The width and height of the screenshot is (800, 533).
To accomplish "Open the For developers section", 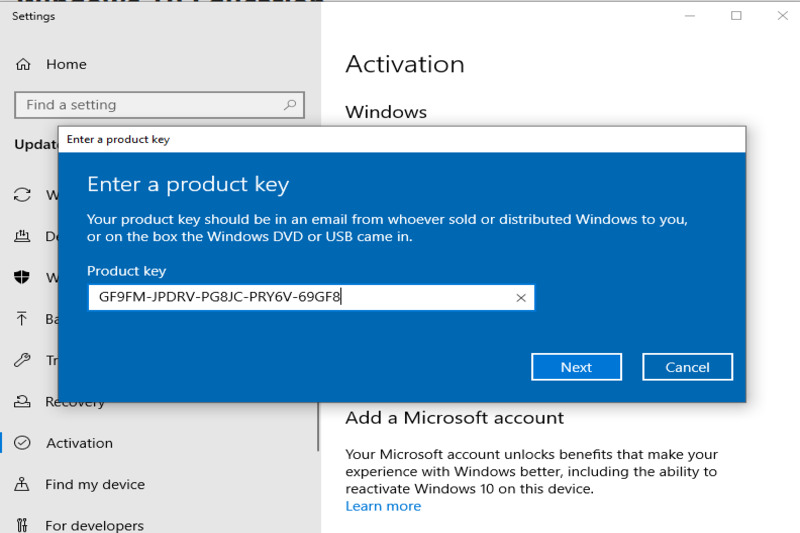I will point(94,525).
